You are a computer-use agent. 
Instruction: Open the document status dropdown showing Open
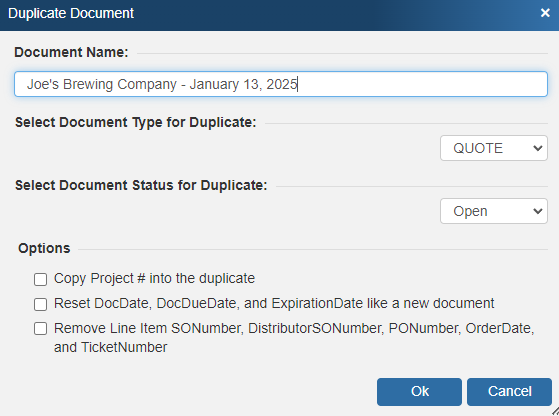(x=494, y=211)
